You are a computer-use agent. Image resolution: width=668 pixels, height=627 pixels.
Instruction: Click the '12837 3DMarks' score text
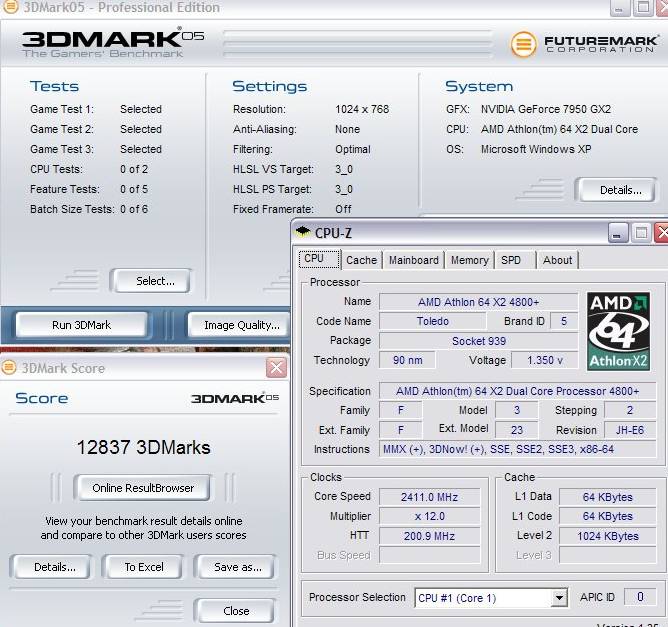point(144,447)
